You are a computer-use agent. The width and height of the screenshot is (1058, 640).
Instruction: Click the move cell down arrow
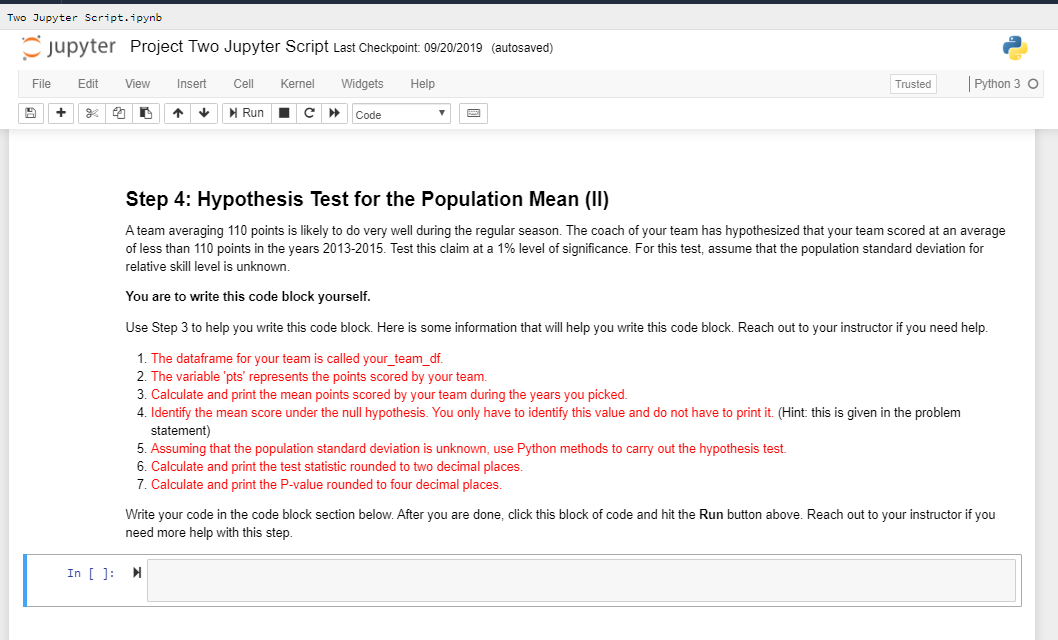point(204,112)
